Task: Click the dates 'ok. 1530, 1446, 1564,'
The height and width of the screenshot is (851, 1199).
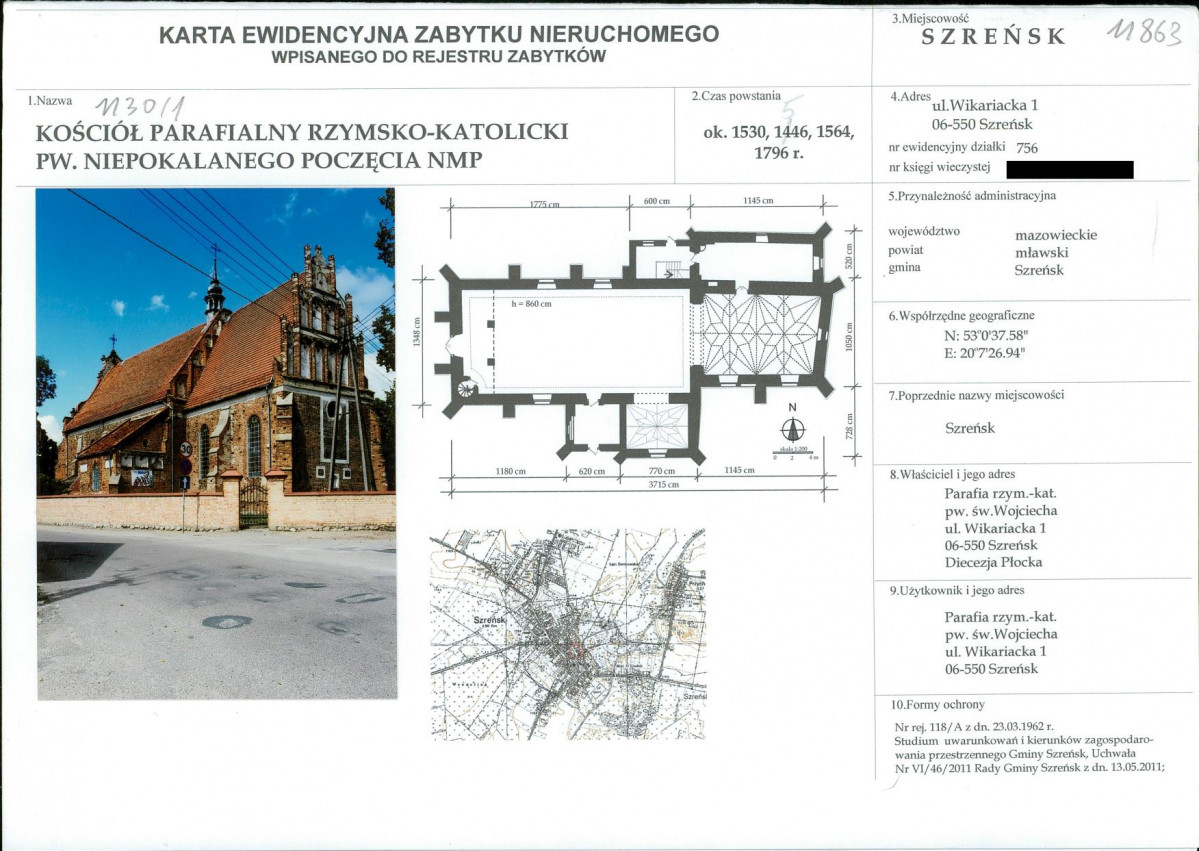Action: 778,132
